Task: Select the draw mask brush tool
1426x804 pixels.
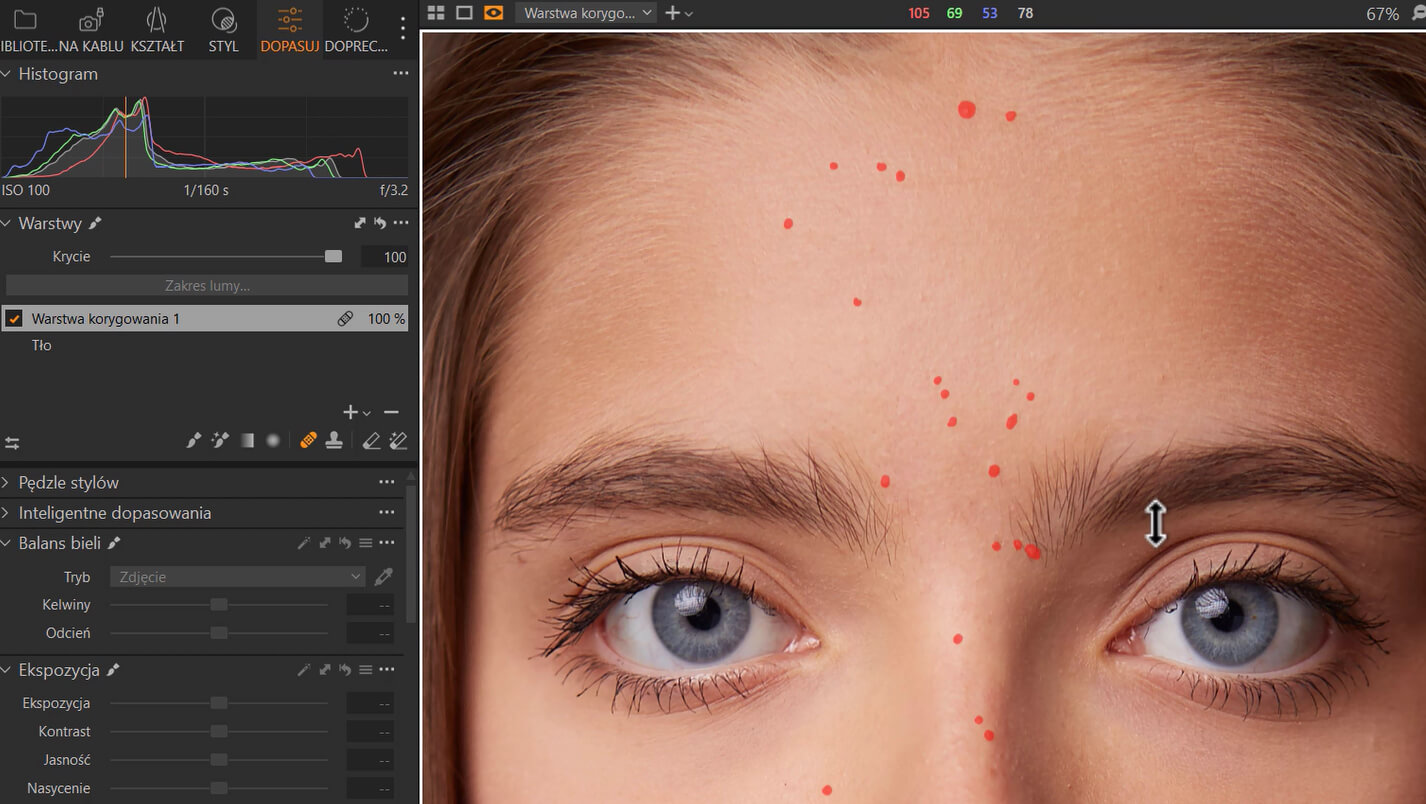Action: point(195,441)
